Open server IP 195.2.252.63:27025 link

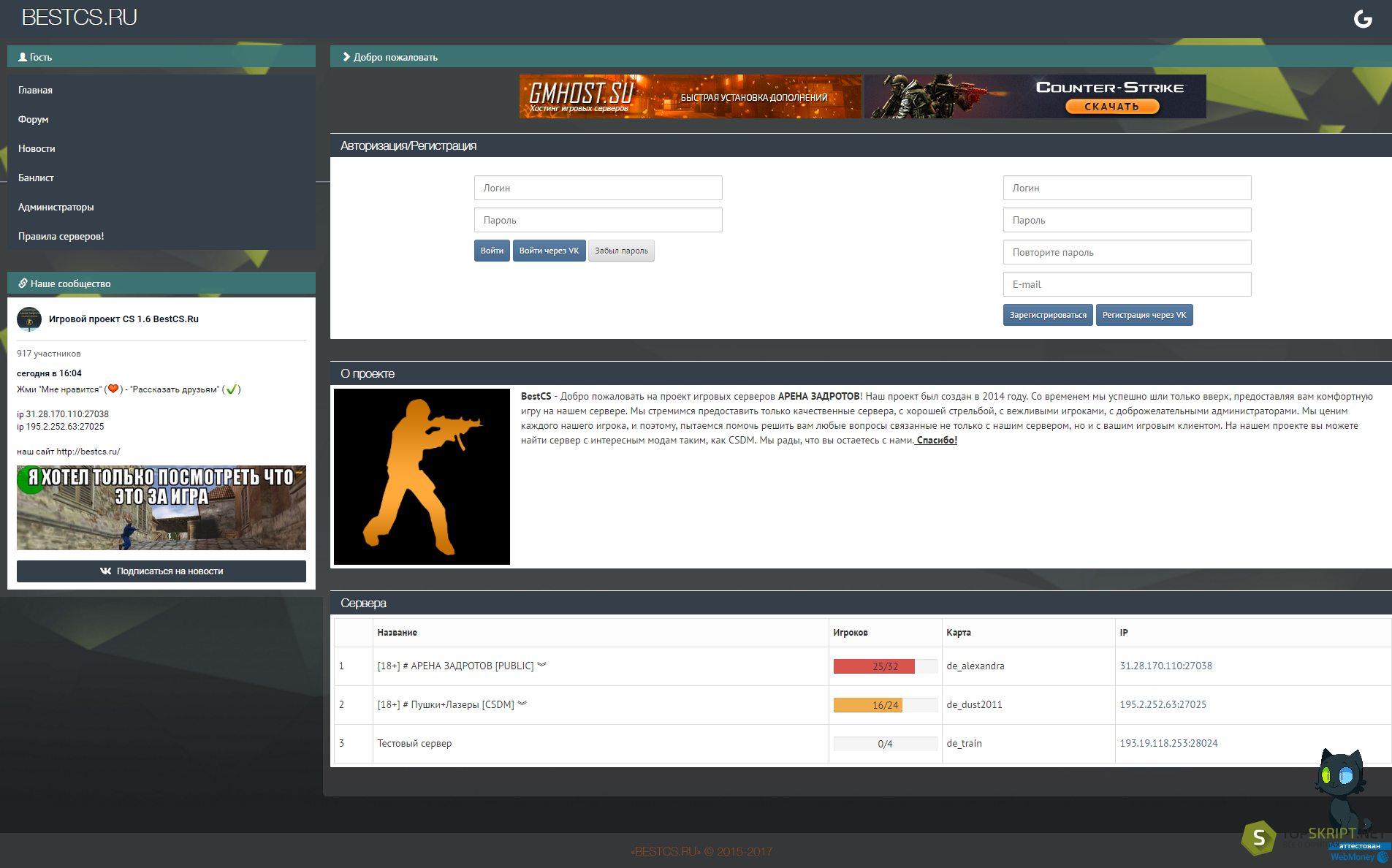[1163, 704]
